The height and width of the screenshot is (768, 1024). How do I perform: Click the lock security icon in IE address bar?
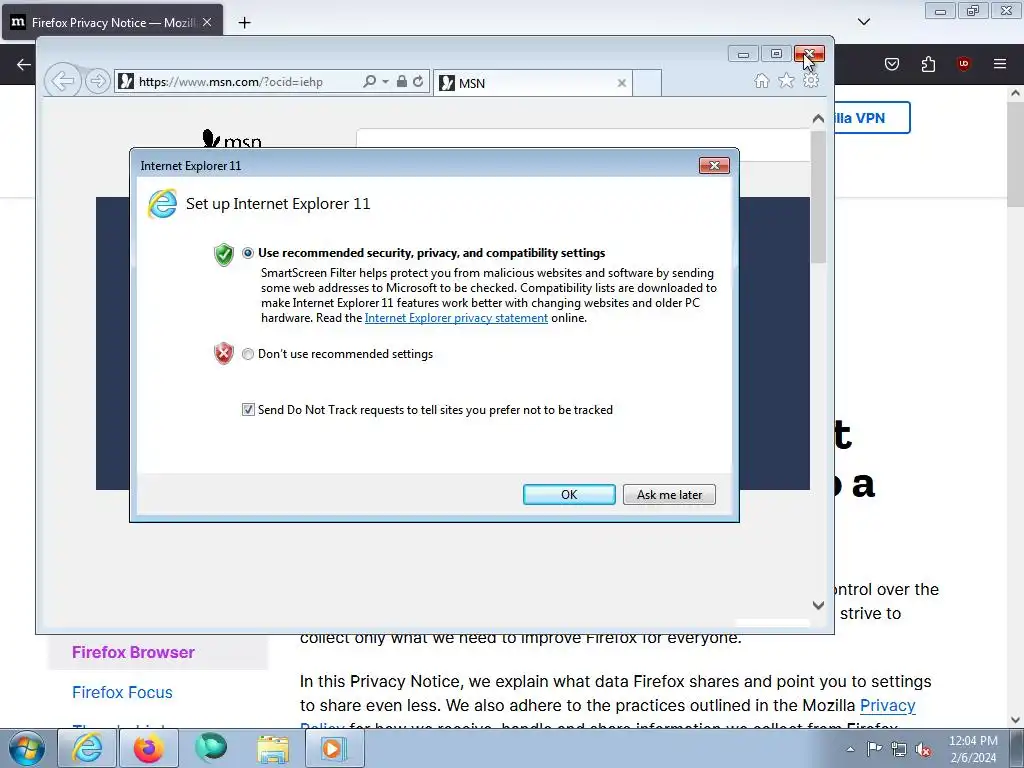pos(402,82)
